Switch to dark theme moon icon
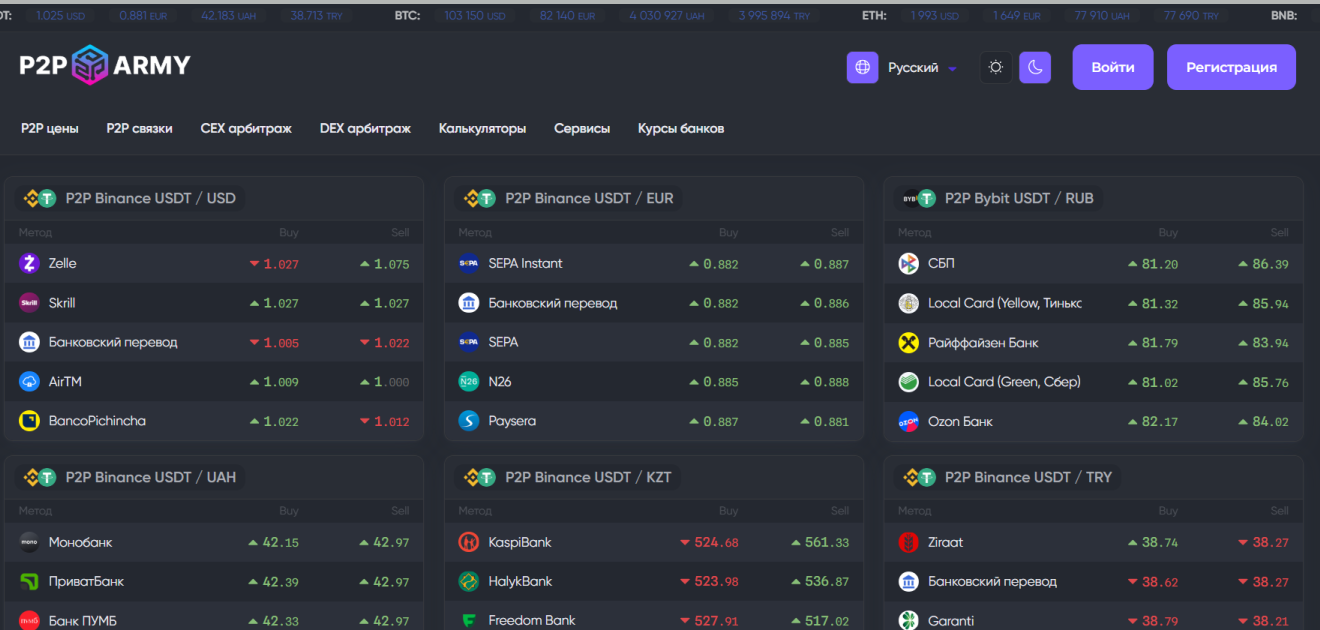The height and width of the screenshot is (630, 1320). (1035, 68)
